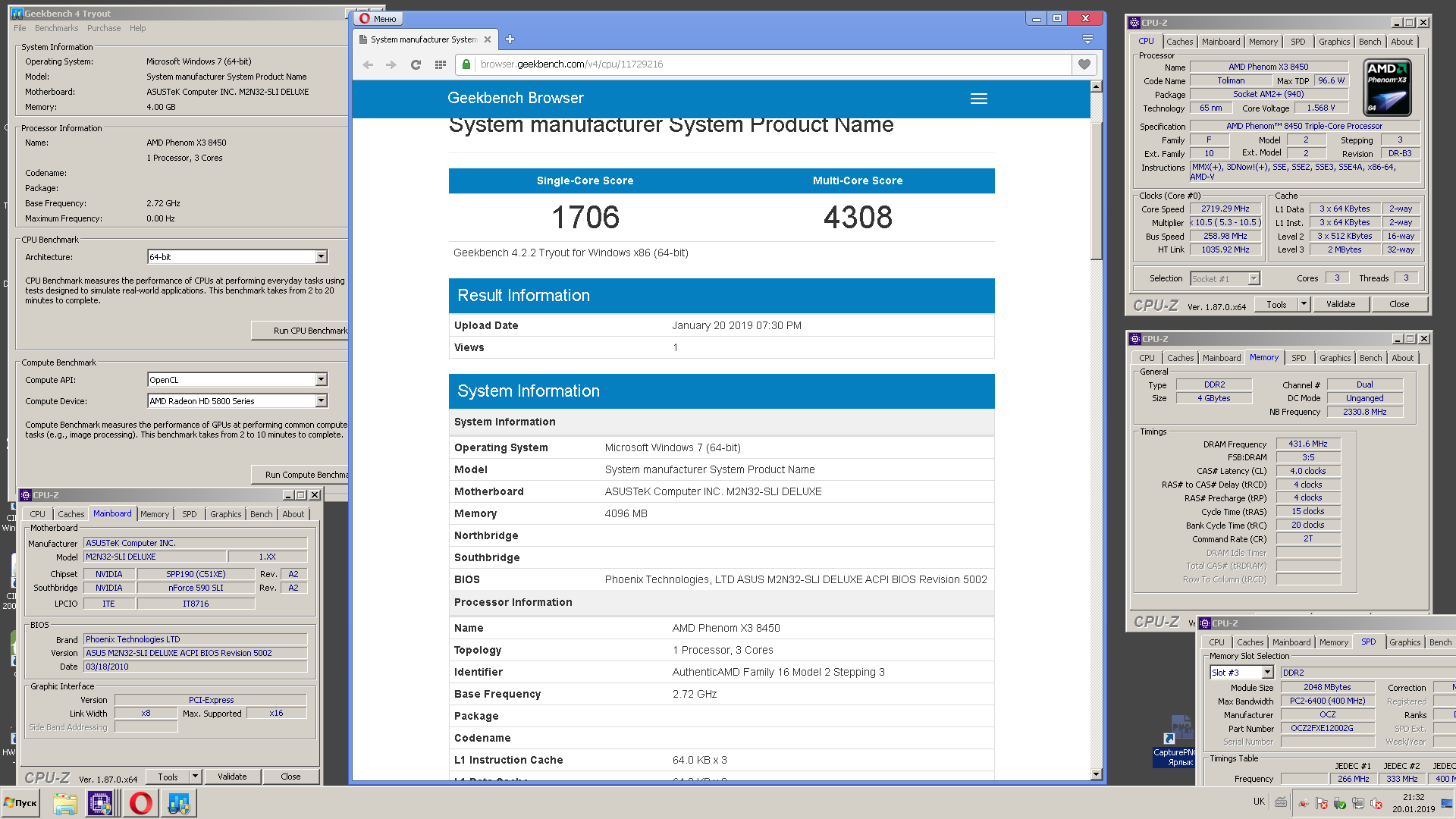Reload the Geekbench results page
This screenshot has width=1456, height=819.
(416, 64)
